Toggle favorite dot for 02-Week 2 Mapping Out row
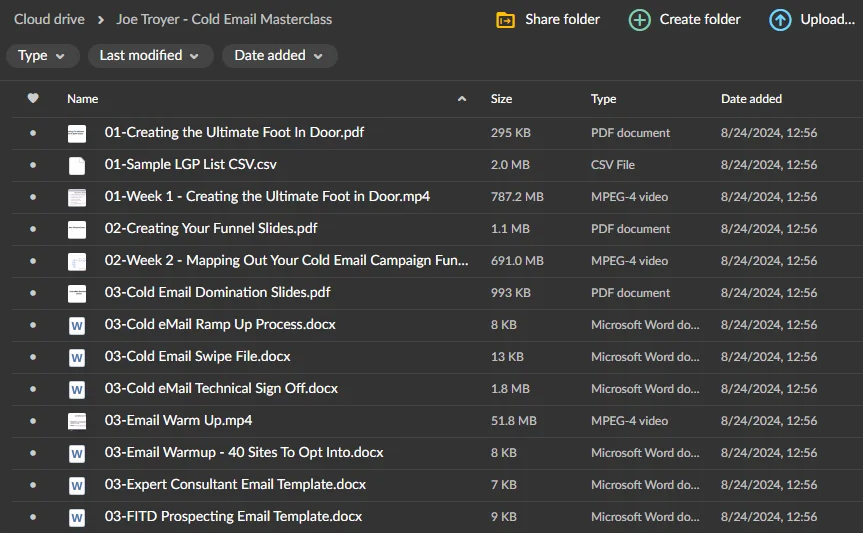 click(33, 260)
